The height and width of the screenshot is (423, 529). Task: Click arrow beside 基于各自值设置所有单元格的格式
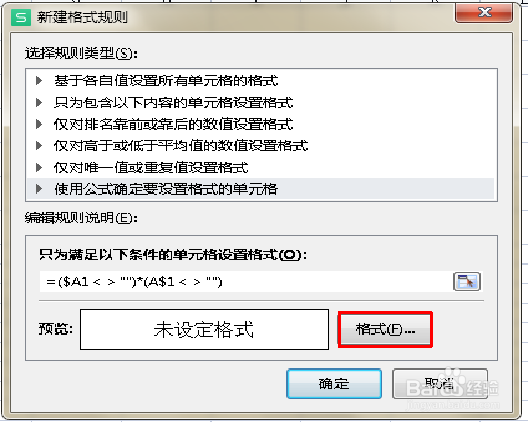click(x=39, y=80)
